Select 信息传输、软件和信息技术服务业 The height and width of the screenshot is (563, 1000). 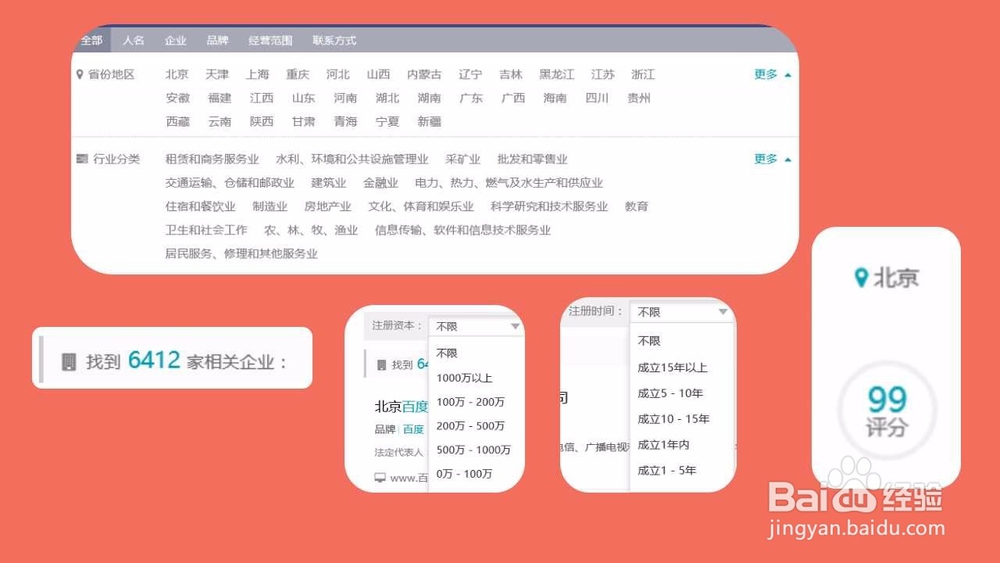click(x=462, y=230)
